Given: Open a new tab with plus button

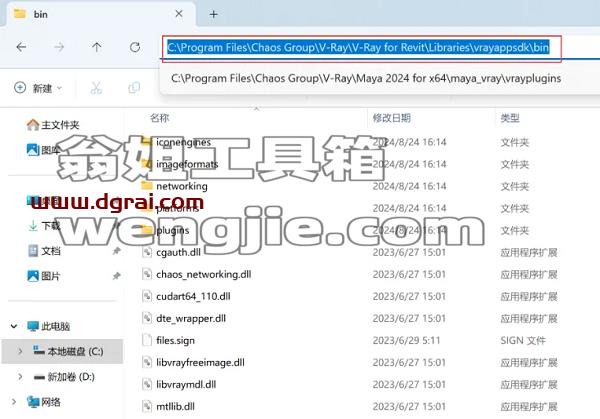Looking at the screenshot, I should tap(214, 15).
